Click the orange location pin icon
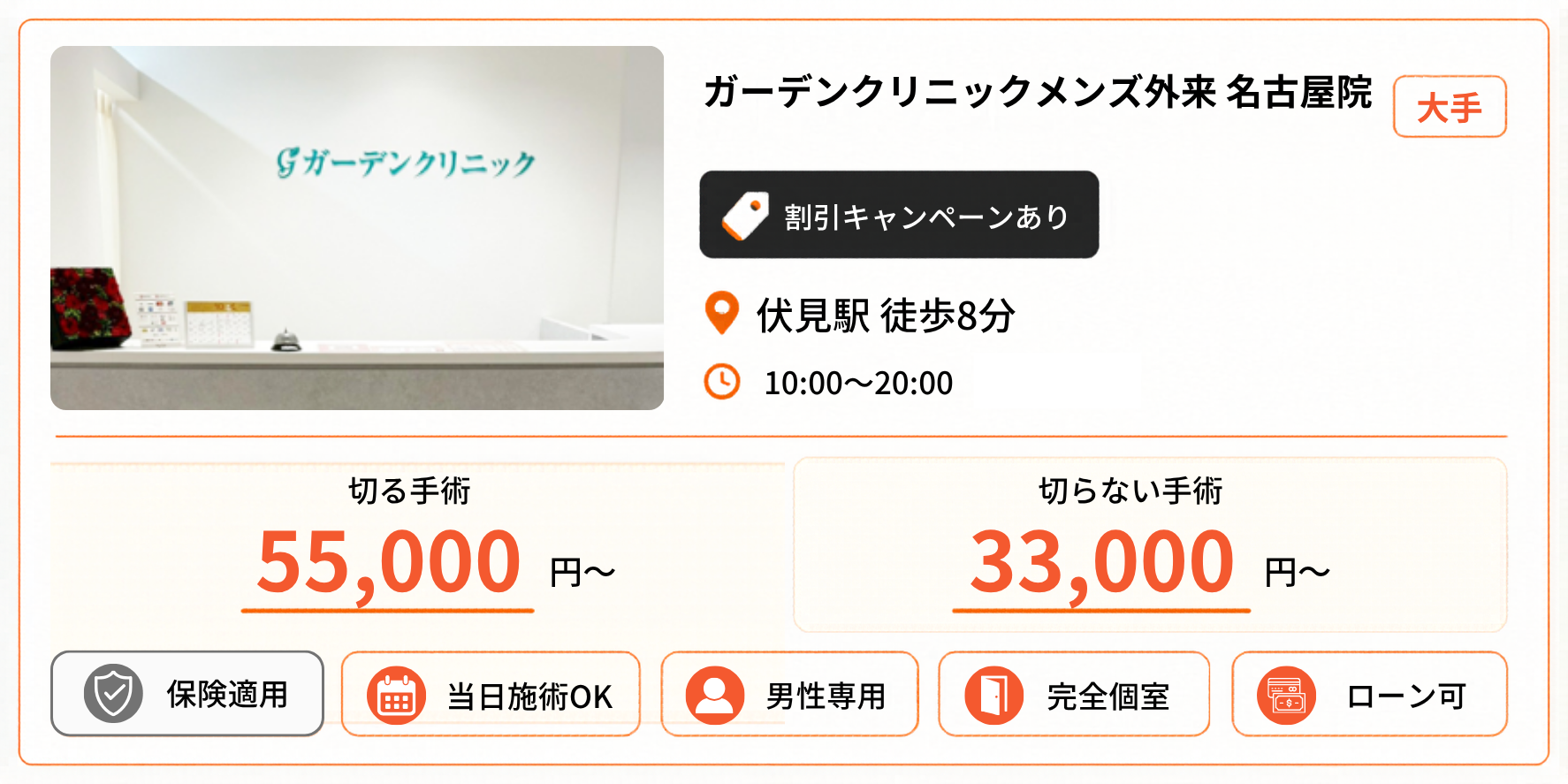Image resolution: width=1568 pixels, height=784 pixels. coord(722,314)
